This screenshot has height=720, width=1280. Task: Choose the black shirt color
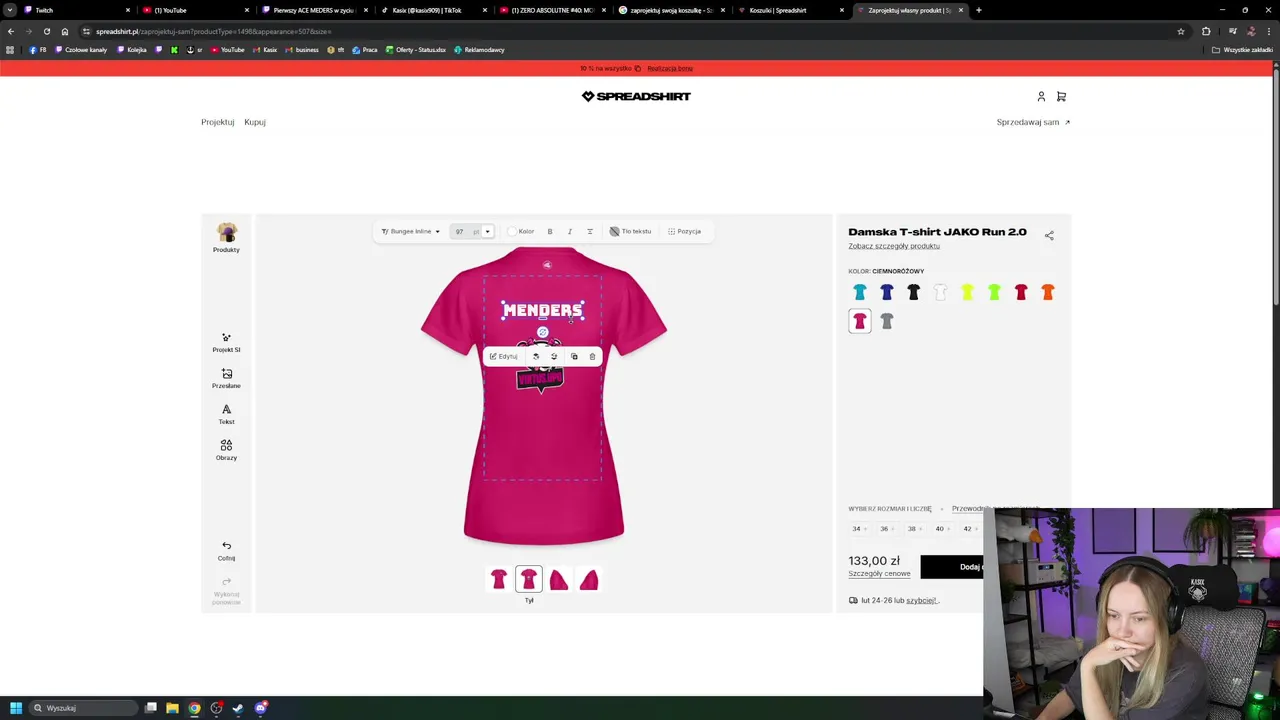913,292
